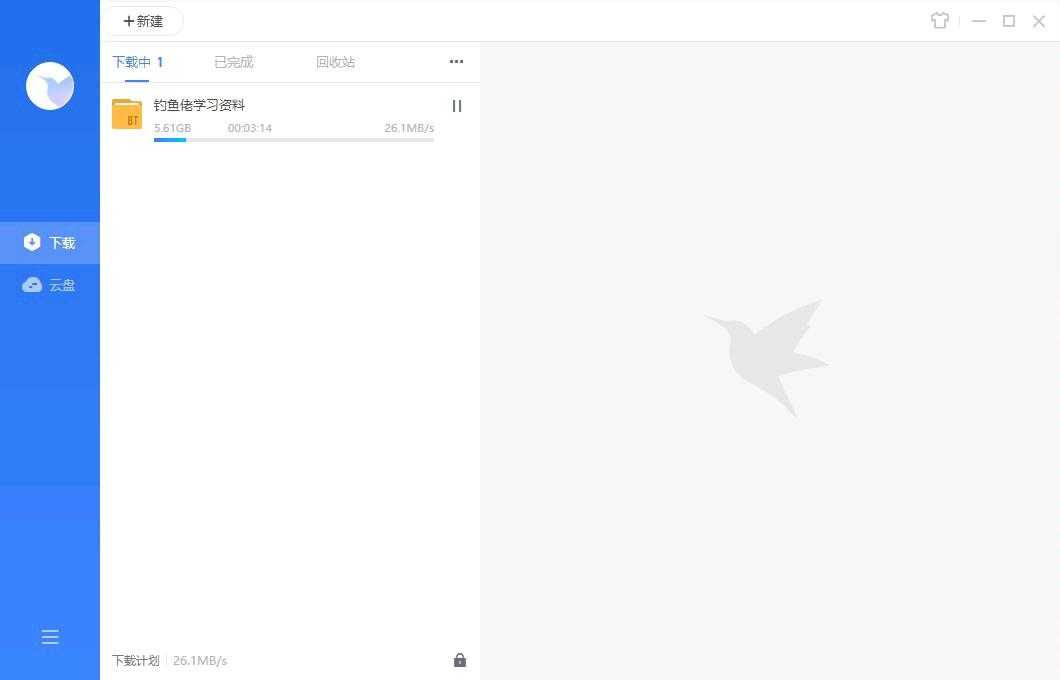Click the lock icon in bottom bar

(x=460, y=660)
